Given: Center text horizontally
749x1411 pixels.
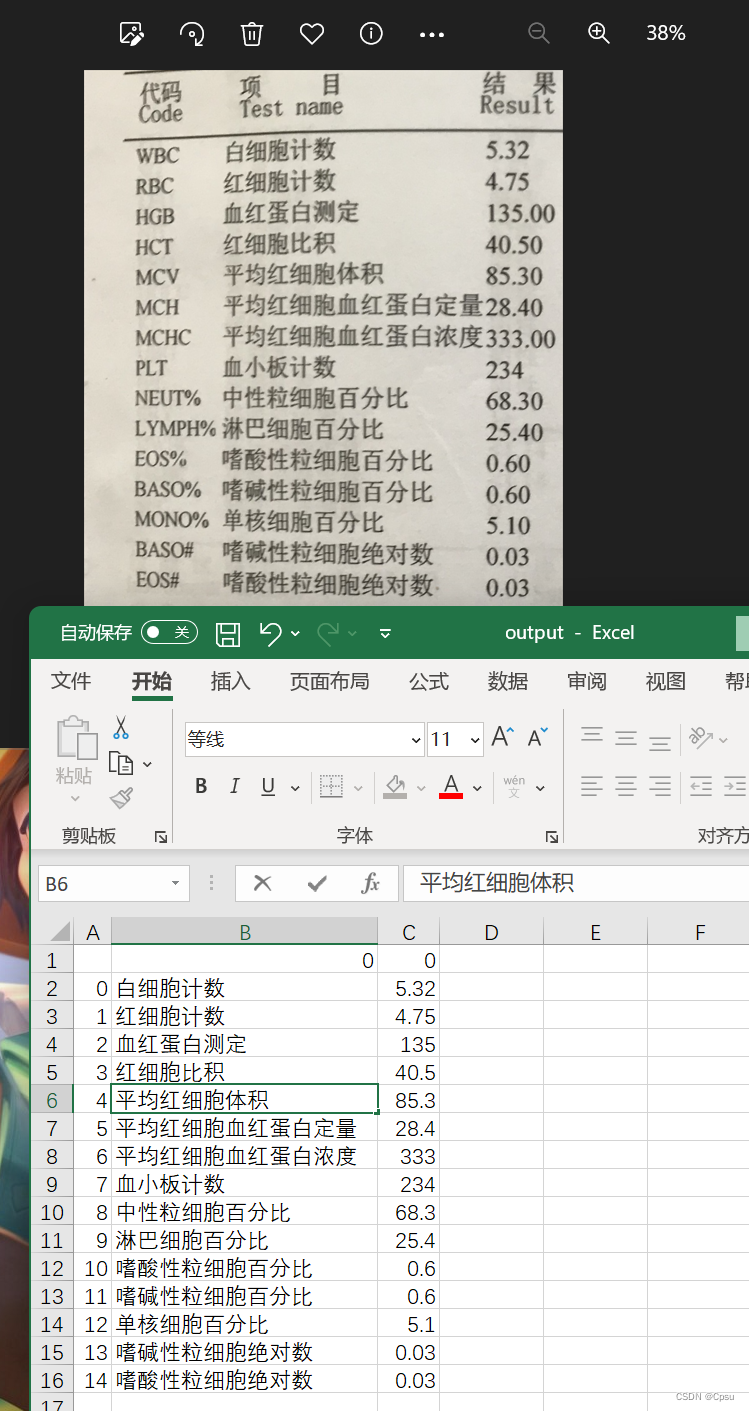Looking at the screenshot, I should pyautogui.click(x=626, y=787).
